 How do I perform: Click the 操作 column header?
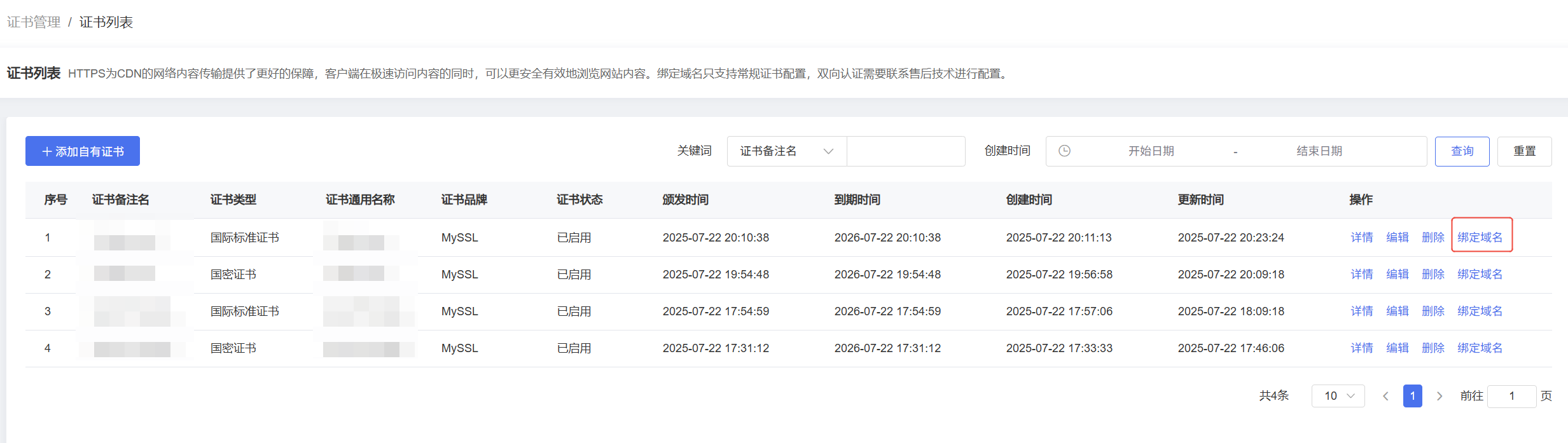[1361, 200]
